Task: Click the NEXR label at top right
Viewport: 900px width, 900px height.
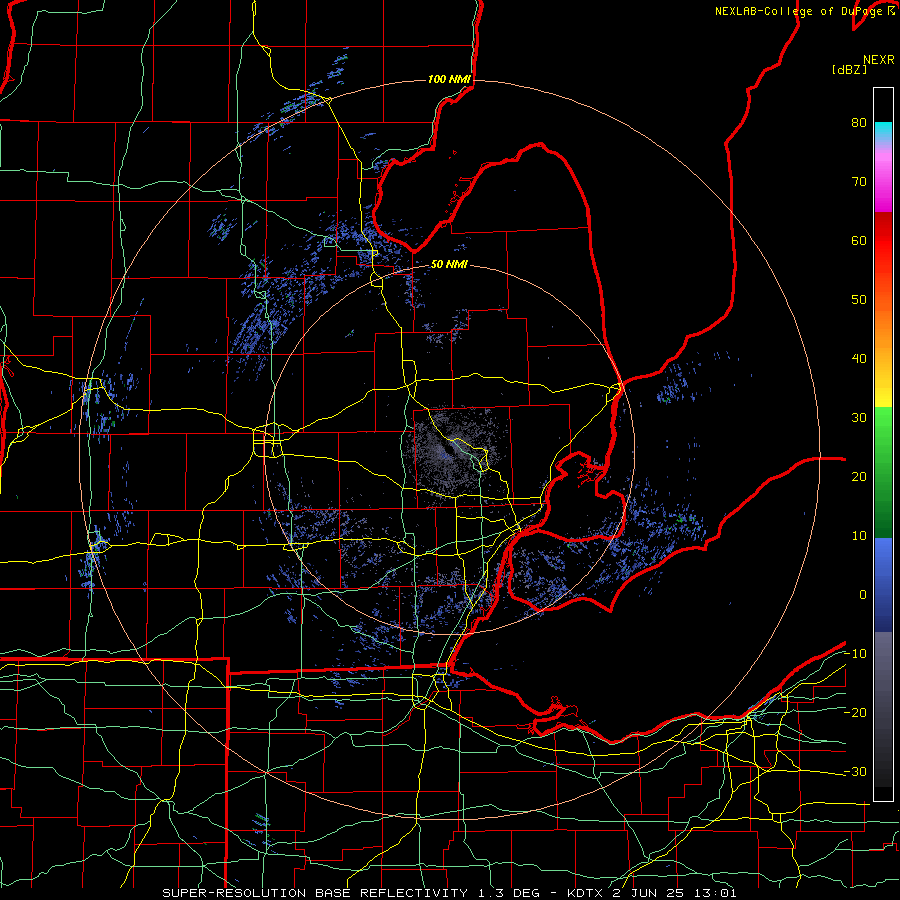Action: click(x=878, y=60)
